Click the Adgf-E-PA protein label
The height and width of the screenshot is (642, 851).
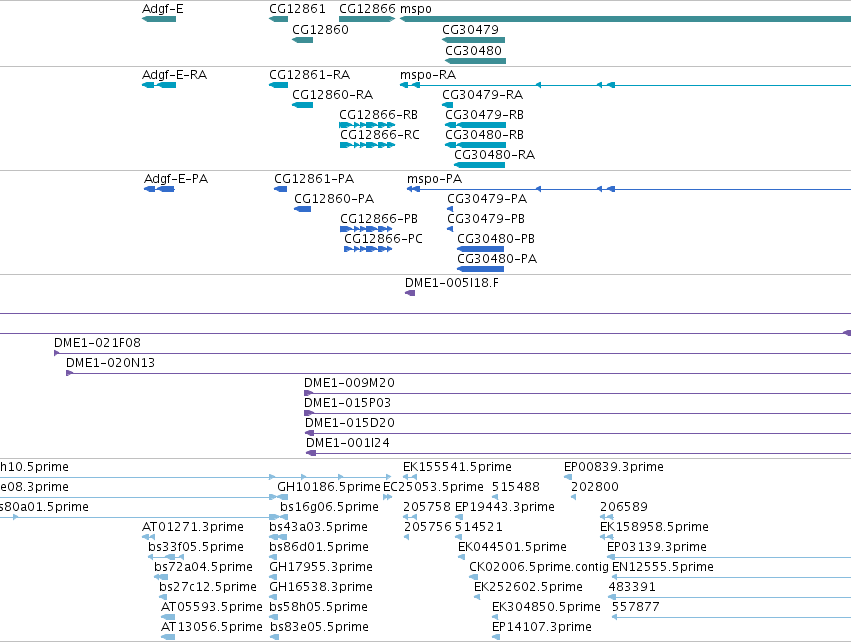tap(176, 179)
